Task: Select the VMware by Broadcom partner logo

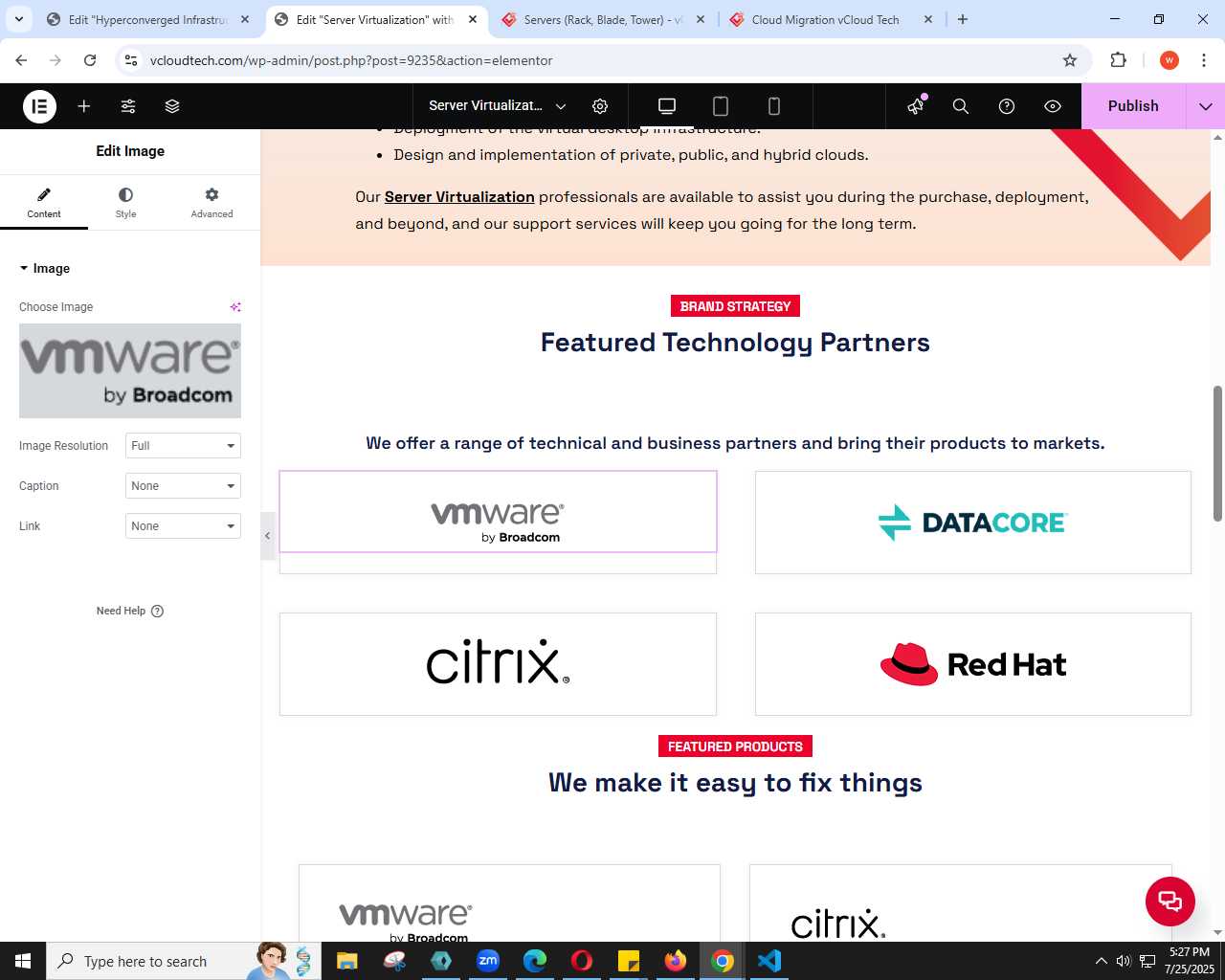Action: point(498,523)
